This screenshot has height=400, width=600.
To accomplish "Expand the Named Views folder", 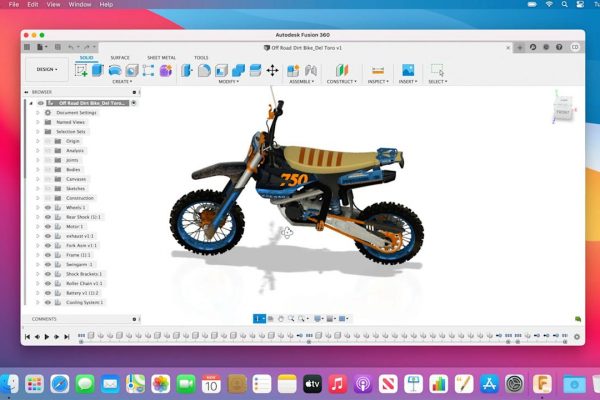I will 38,122.
